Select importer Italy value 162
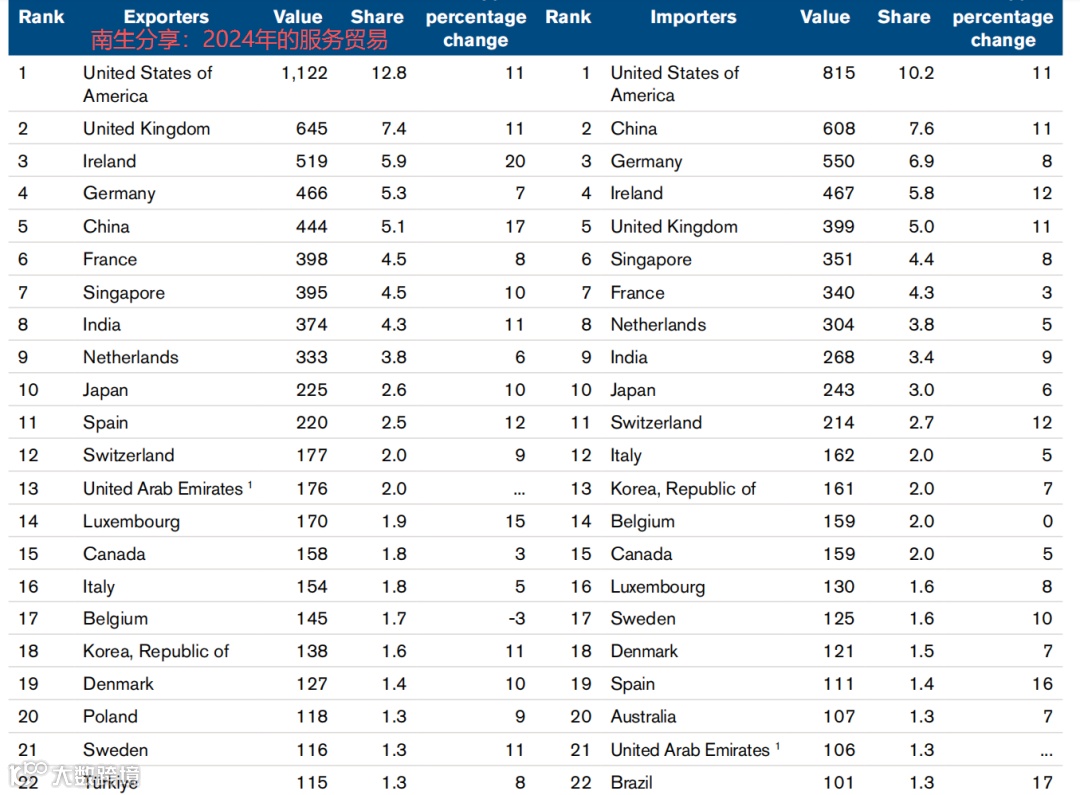This screenshot has width=1080, height=795. [x=838, y=455]
